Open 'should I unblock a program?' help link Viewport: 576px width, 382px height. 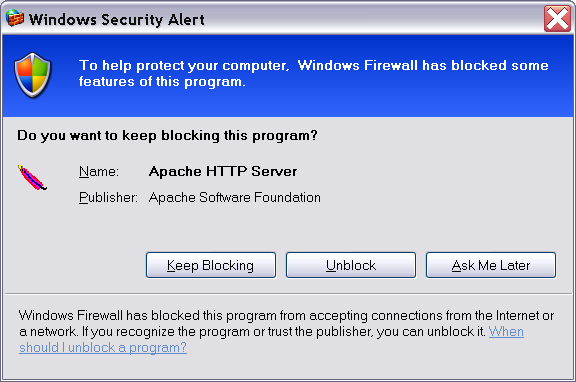point(103,347)
